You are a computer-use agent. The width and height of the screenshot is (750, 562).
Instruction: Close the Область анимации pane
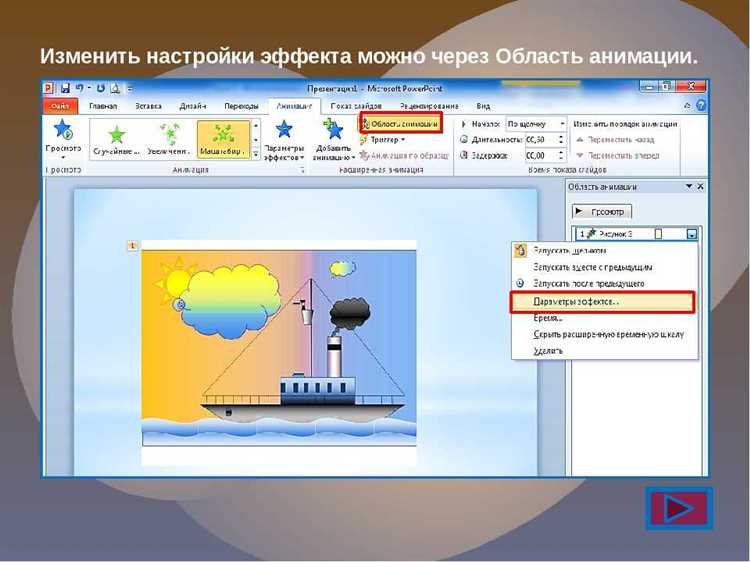700,187
